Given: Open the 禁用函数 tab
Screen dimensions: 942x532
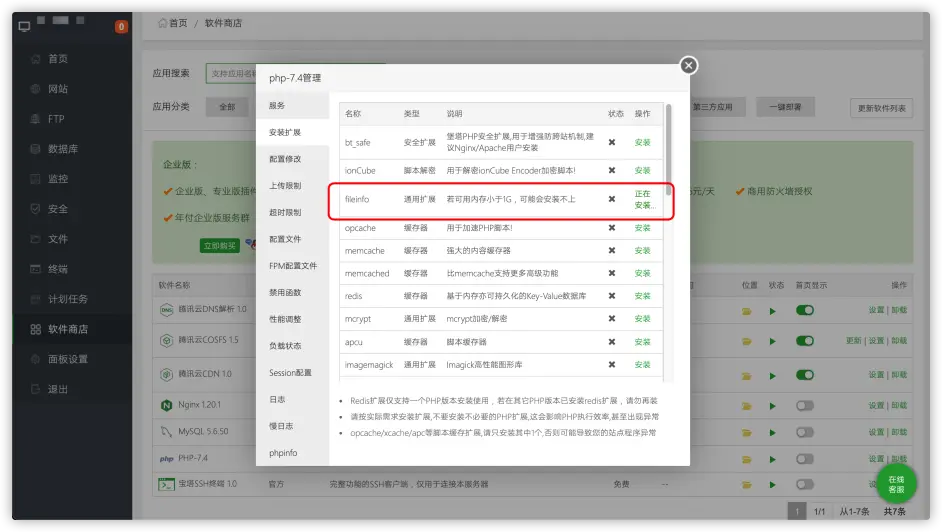Looking at the screenshot, I should (x=285, y=292).
